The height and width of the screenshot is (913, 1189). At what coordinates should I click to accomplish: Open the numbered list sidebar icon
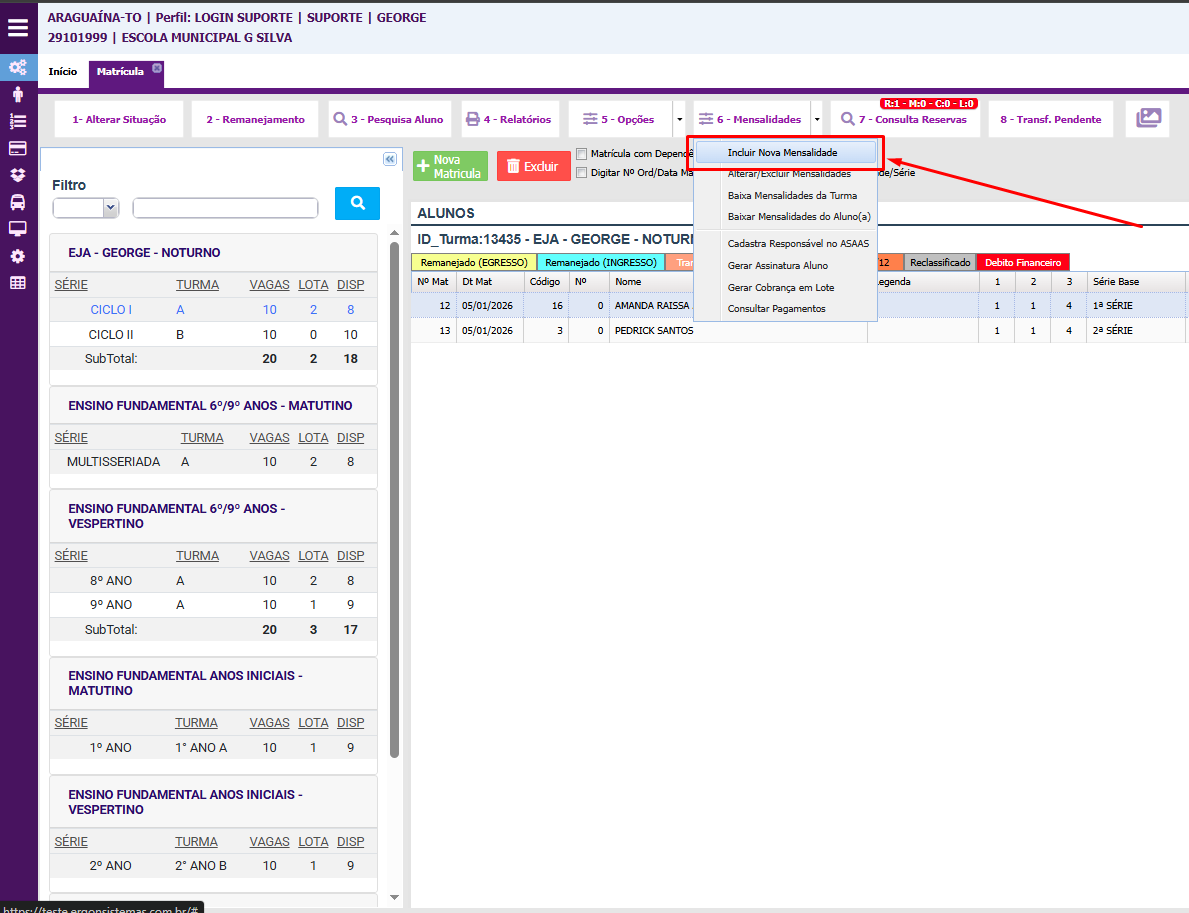(x=18, y=121)
